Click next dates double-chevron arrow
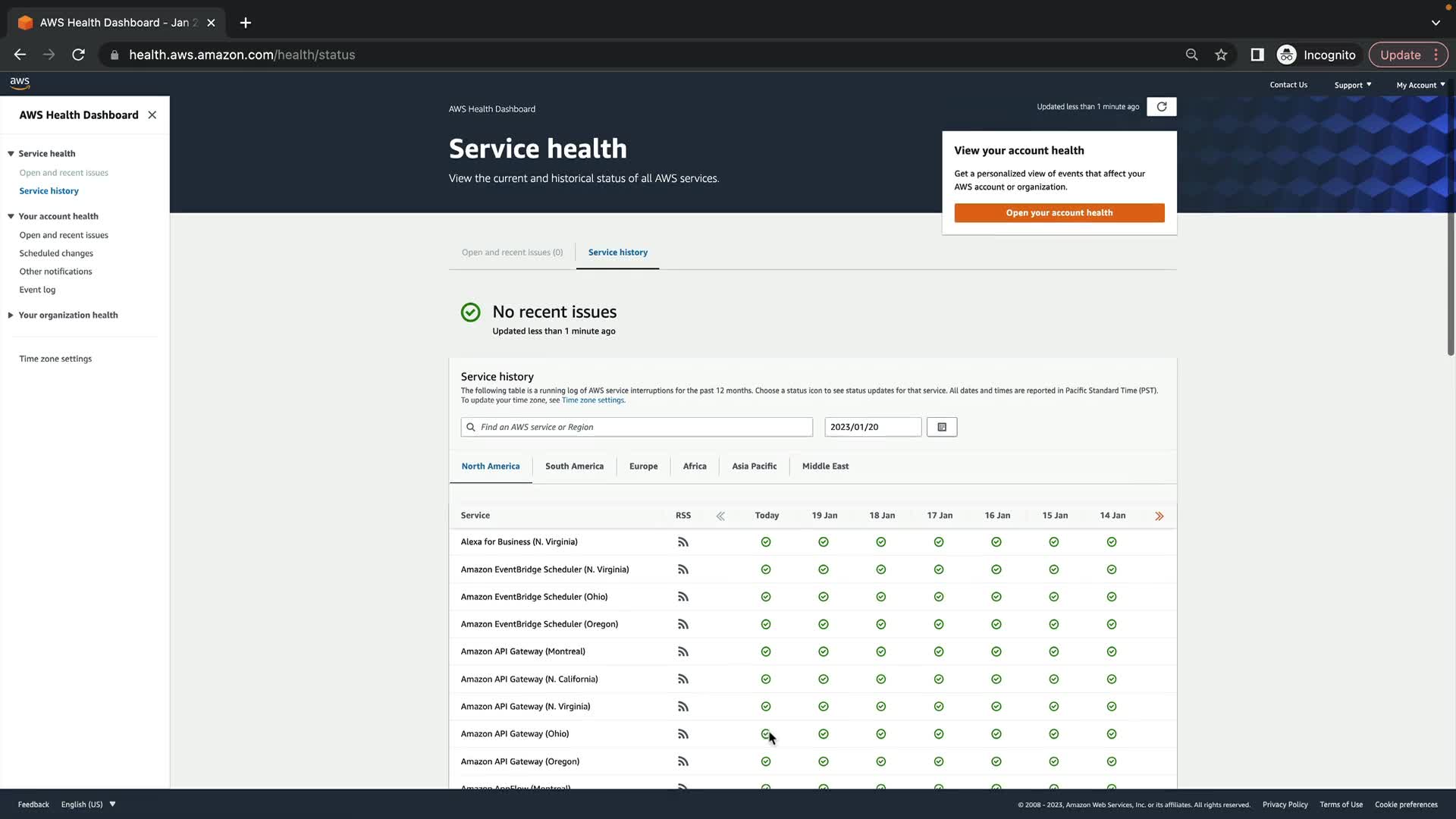 (1159, 516)
